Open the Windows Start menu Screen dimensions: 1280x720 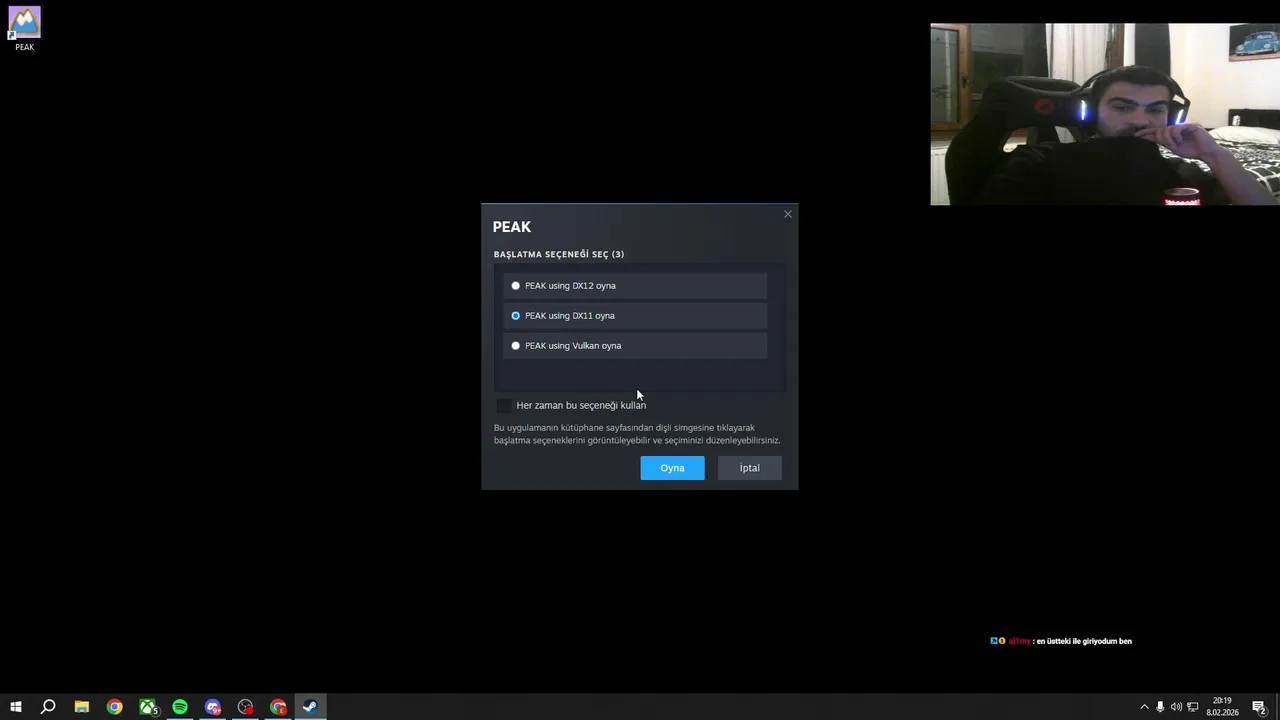(15, 707)
